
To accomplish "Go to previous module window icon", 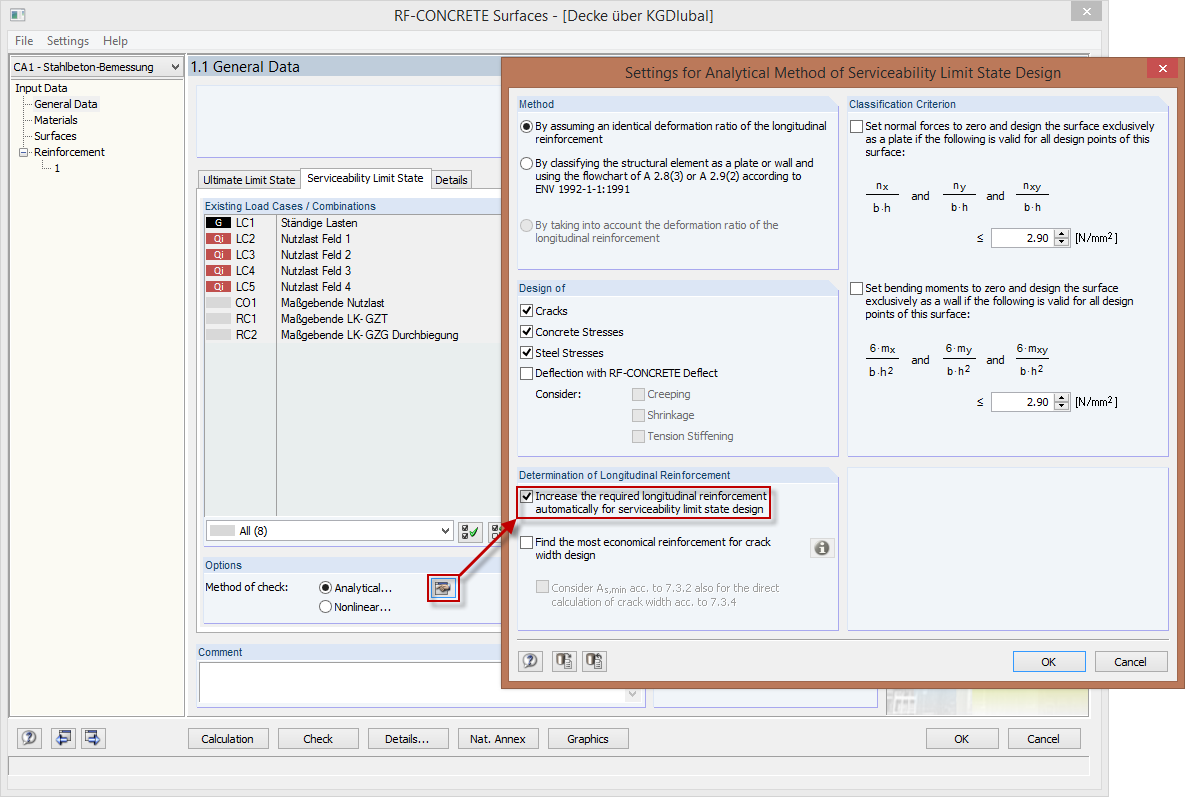I will coord(63,738).
